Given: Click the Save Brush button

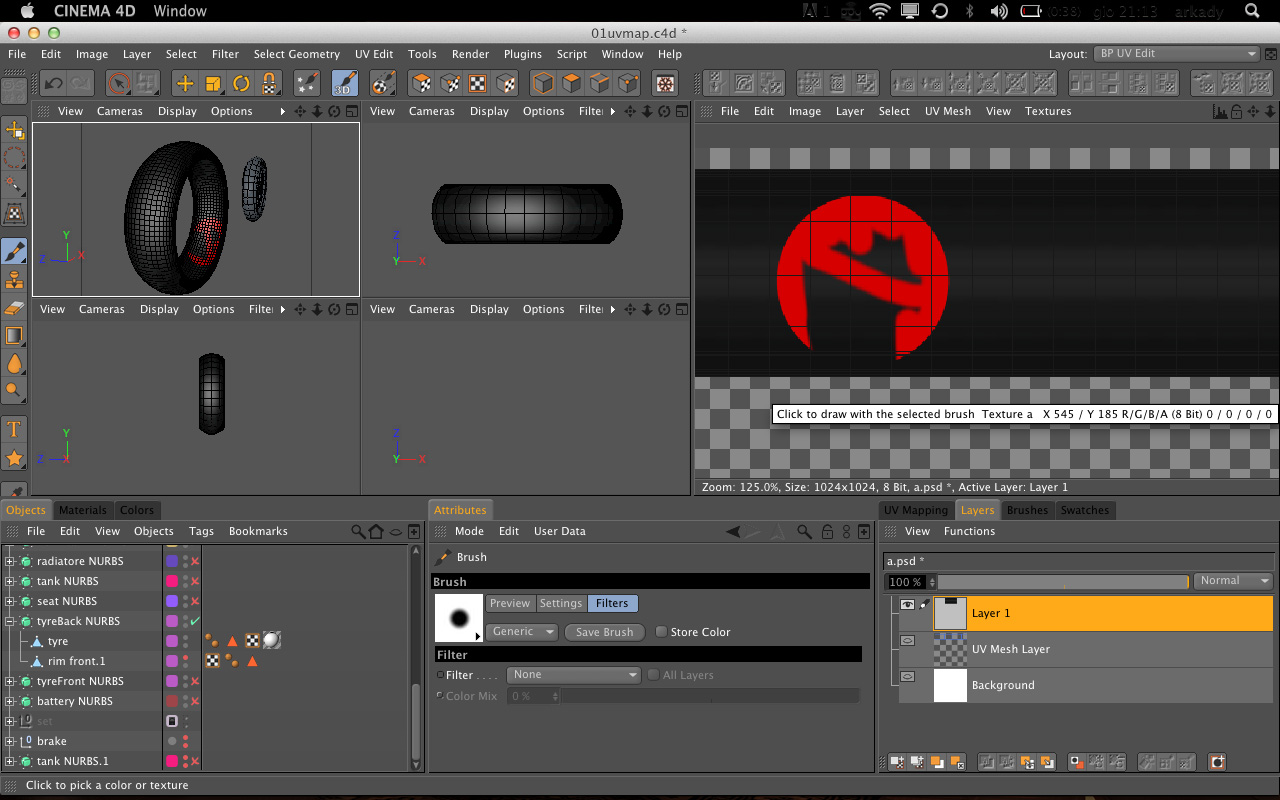Looking at the screenshot, I should click(x=604, y=632).
